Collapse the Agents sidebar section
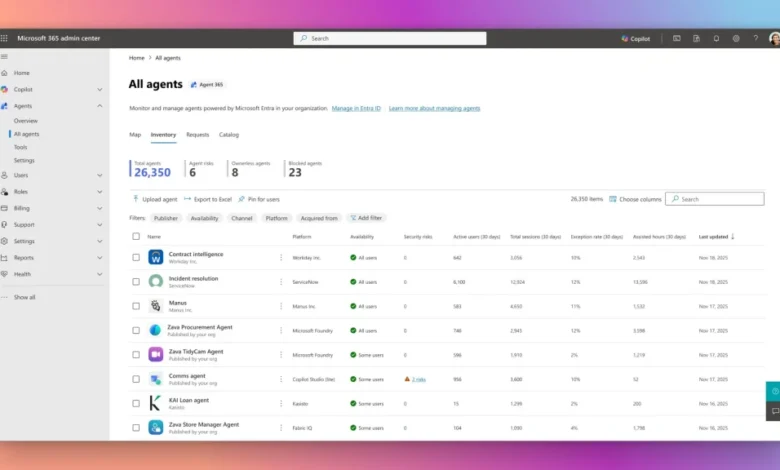 [99, 105]
